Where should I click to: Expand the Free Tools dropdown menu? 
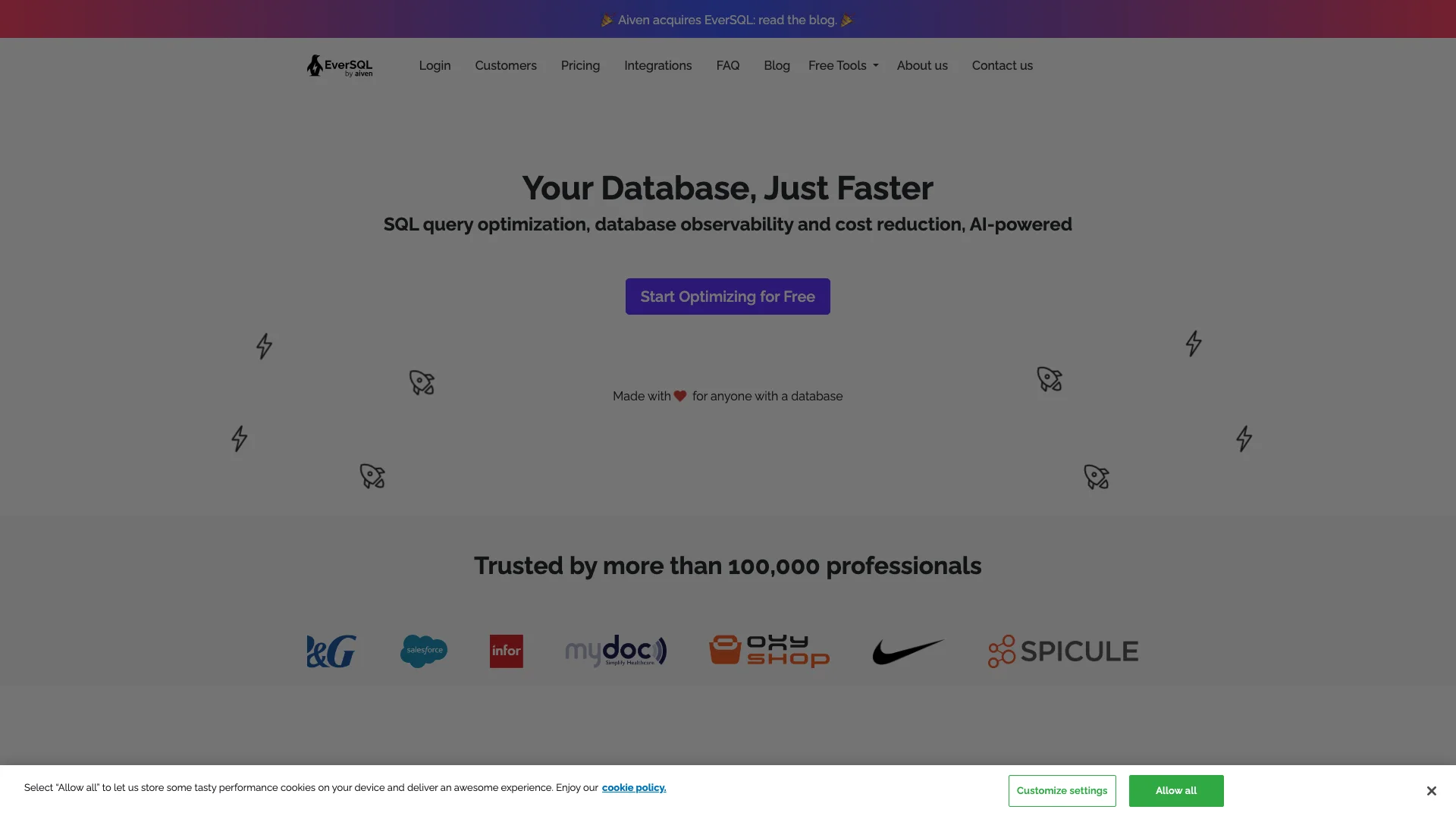point(843,65)
